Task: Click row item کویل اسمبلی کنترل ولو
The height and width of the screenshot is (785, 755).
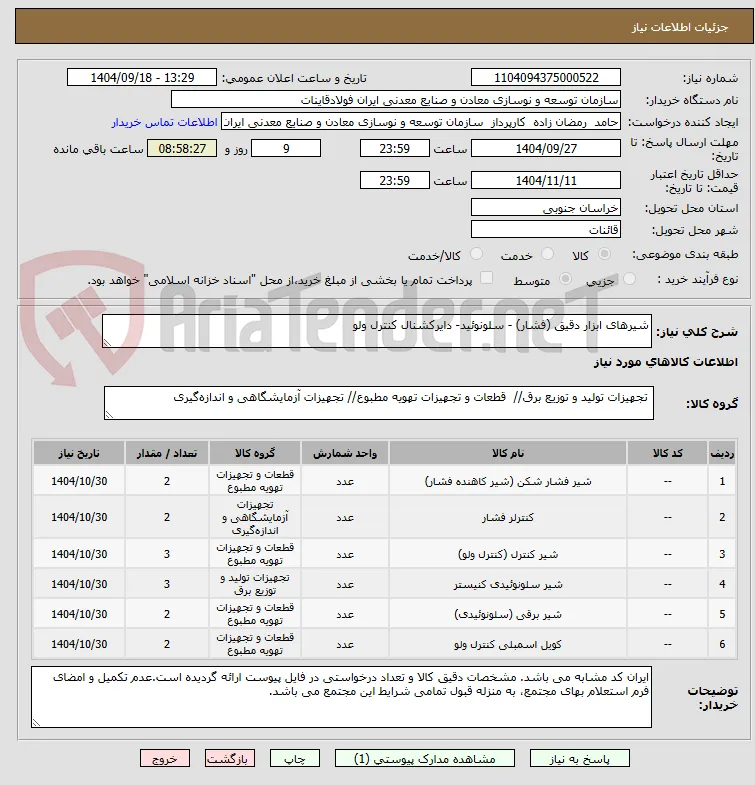Action: [508, 644]
